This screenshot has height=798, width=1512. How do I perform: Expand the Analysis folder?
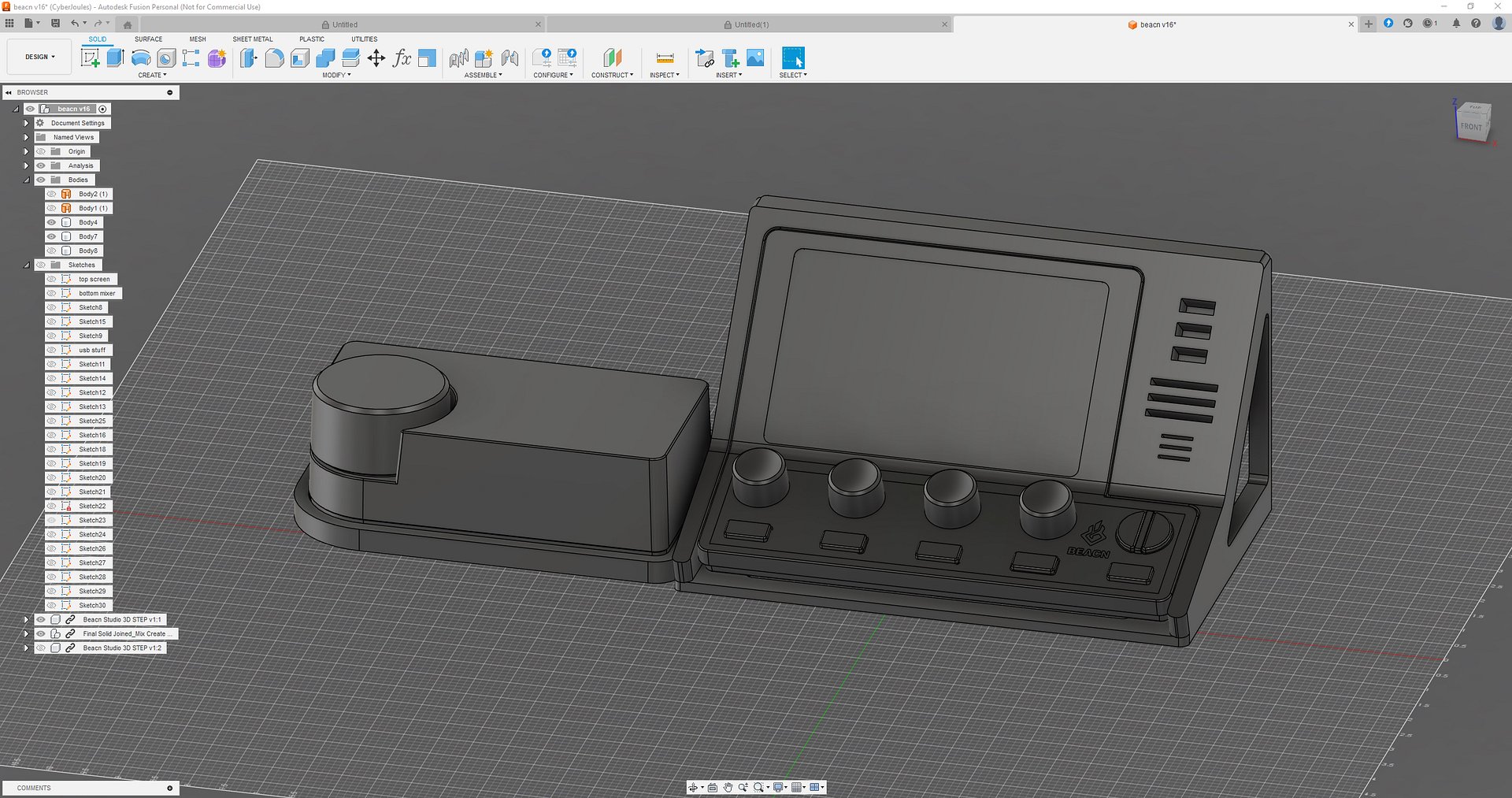tap(26, 165)
